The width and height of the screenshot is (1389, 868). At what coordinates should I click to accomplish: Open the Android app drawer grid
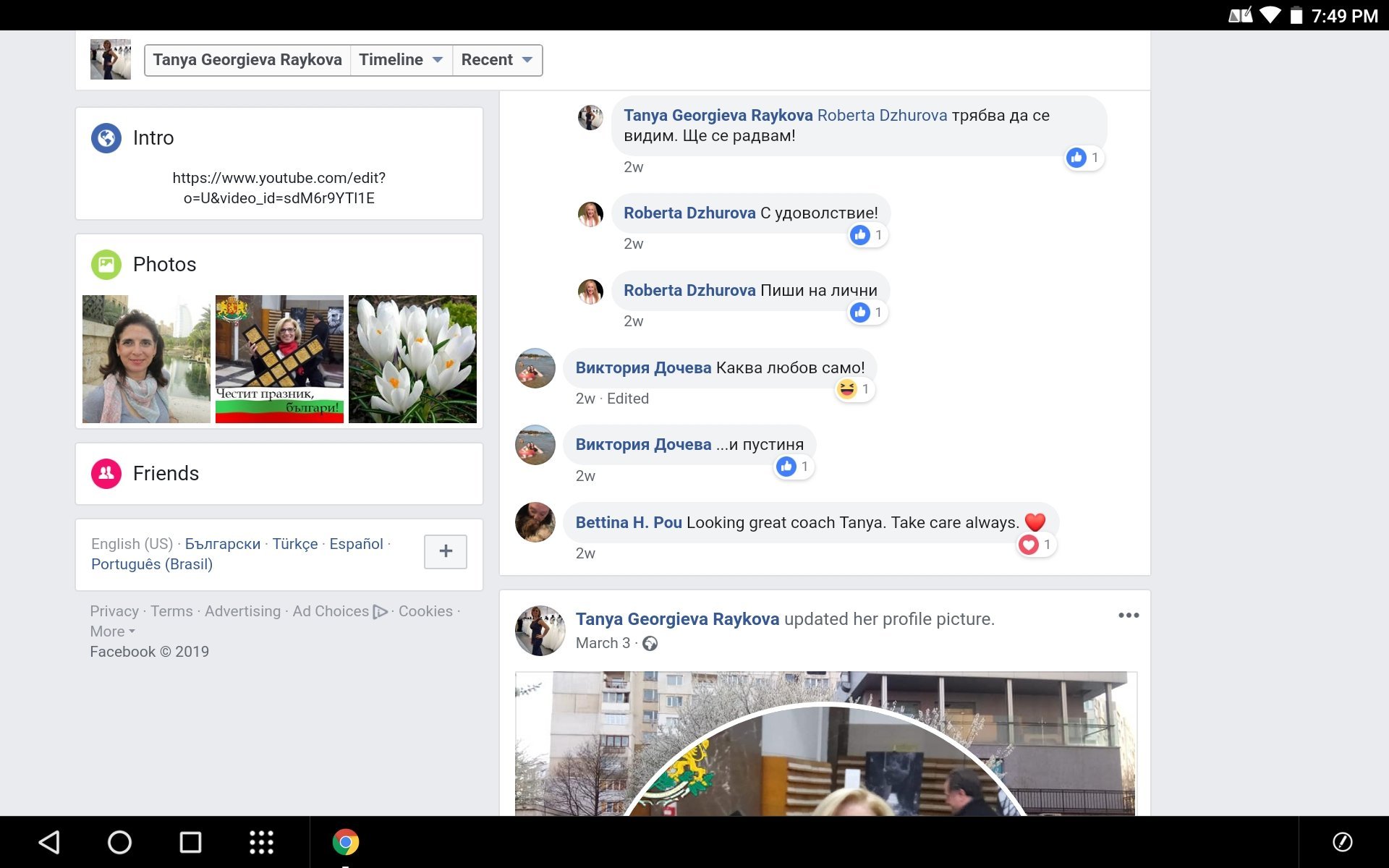point(261,842)
